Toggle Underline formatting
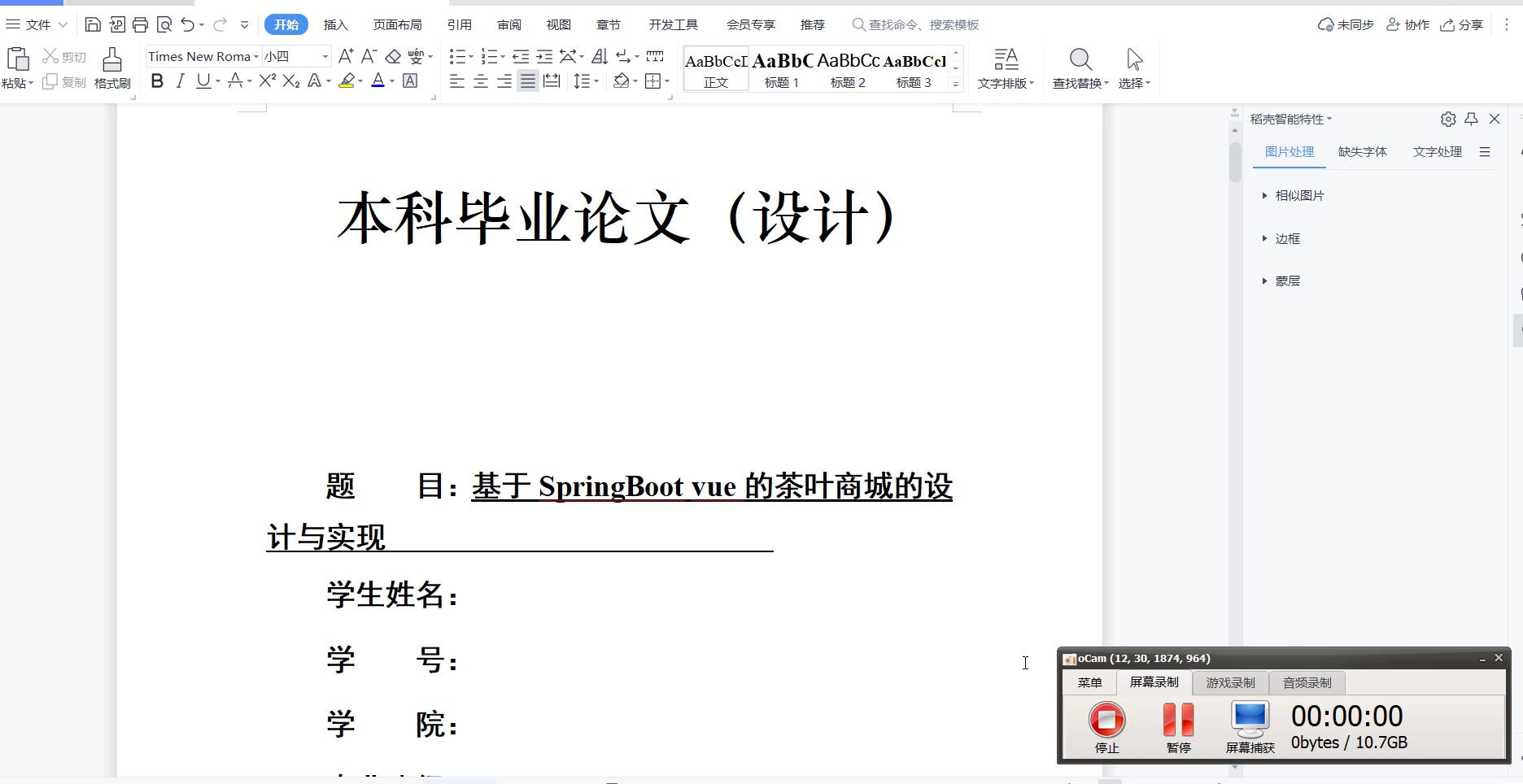Viewport: 1523px width, 784px height. [x=203, y=81]
